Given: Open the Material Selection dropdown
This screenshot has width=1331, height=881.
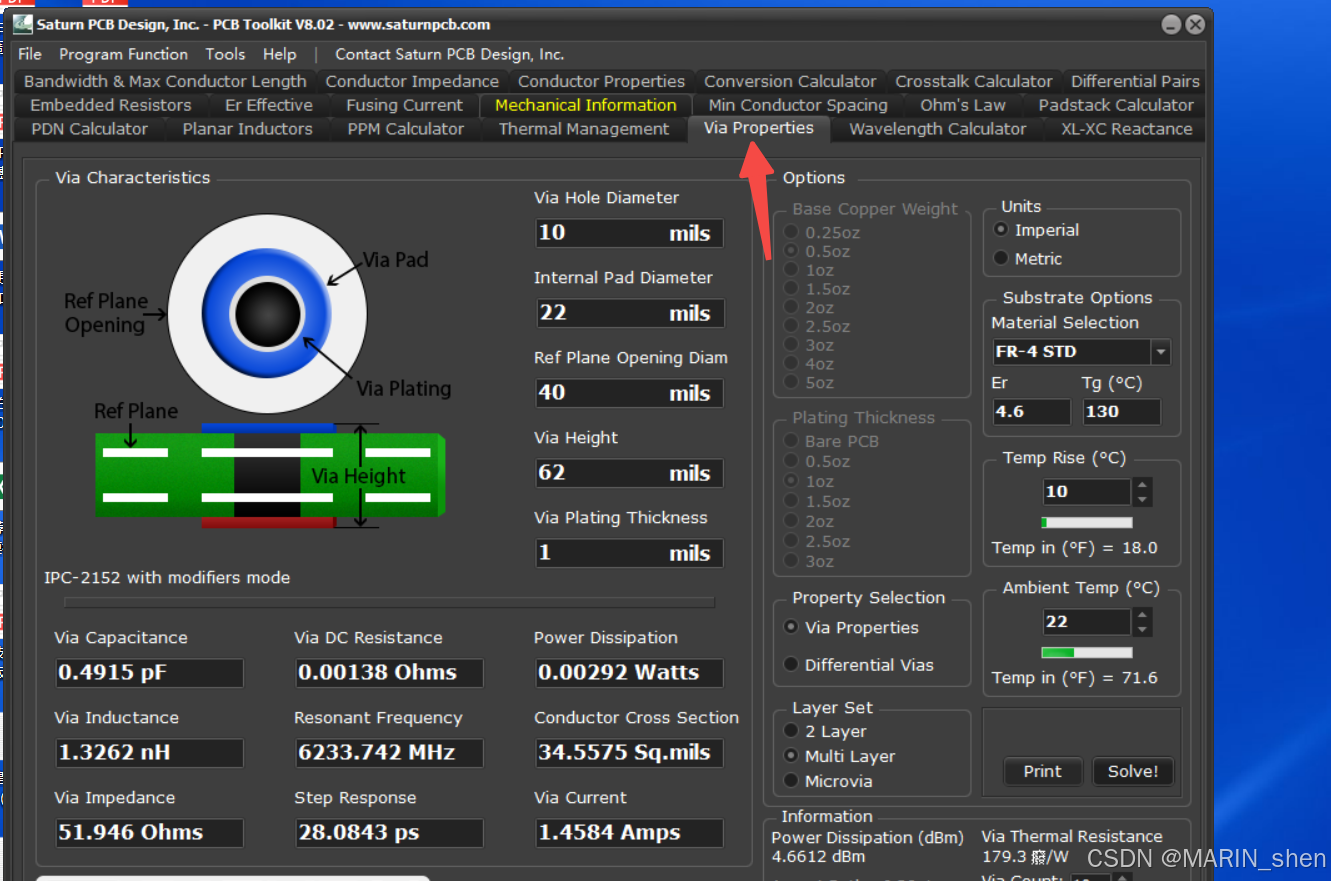Looking at the screenshot, I should point(1160,352).
